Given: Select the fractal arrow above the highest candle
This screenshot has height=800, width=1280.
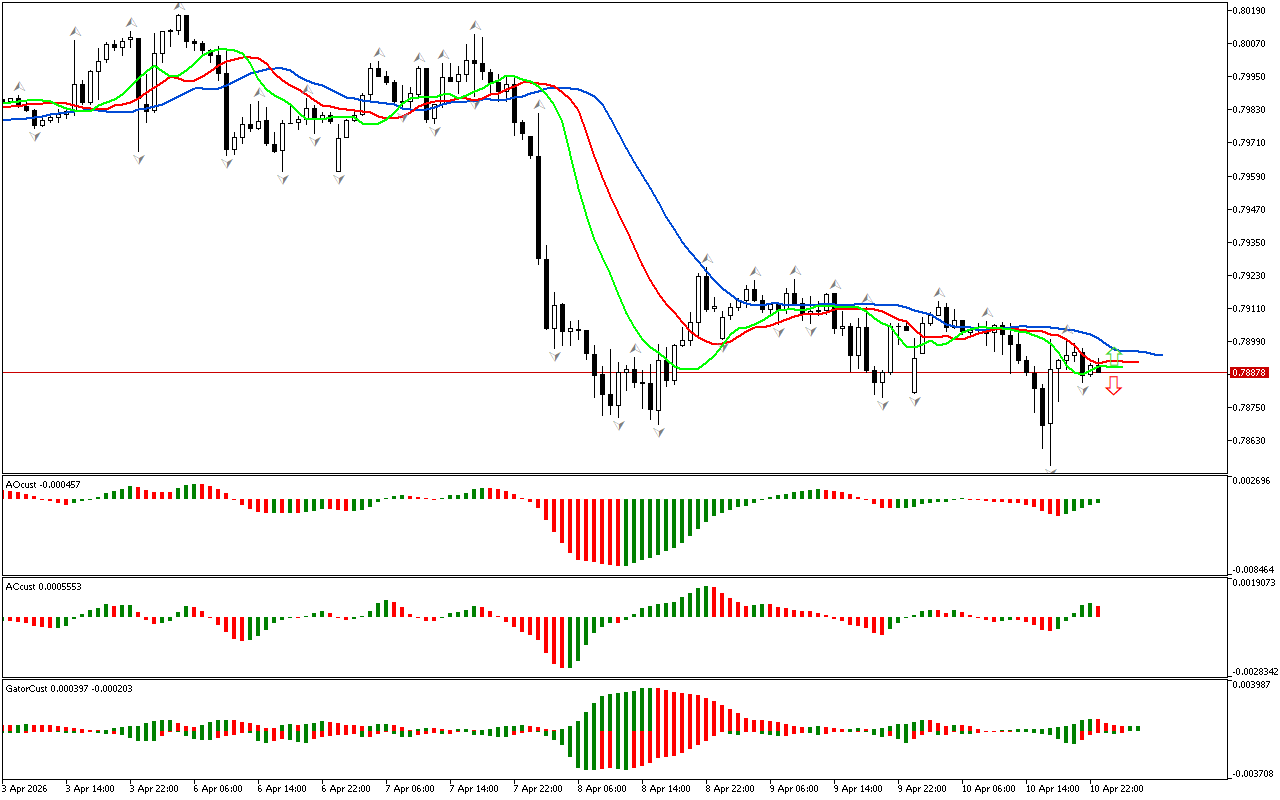Looking at the screenshot, I should tap(180, 6).
